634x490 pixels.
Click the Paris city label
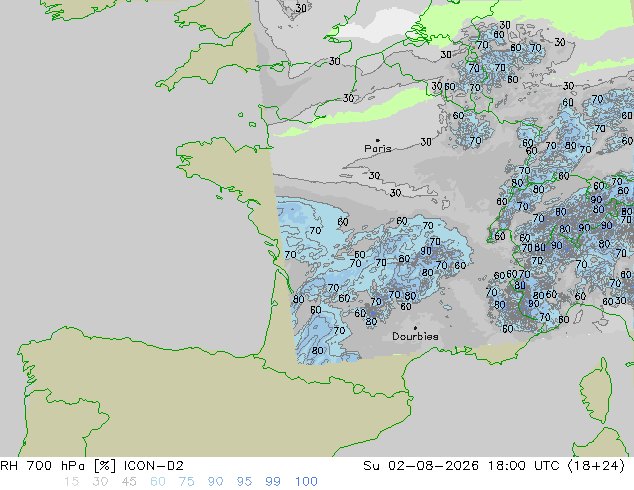pos(378,148)
